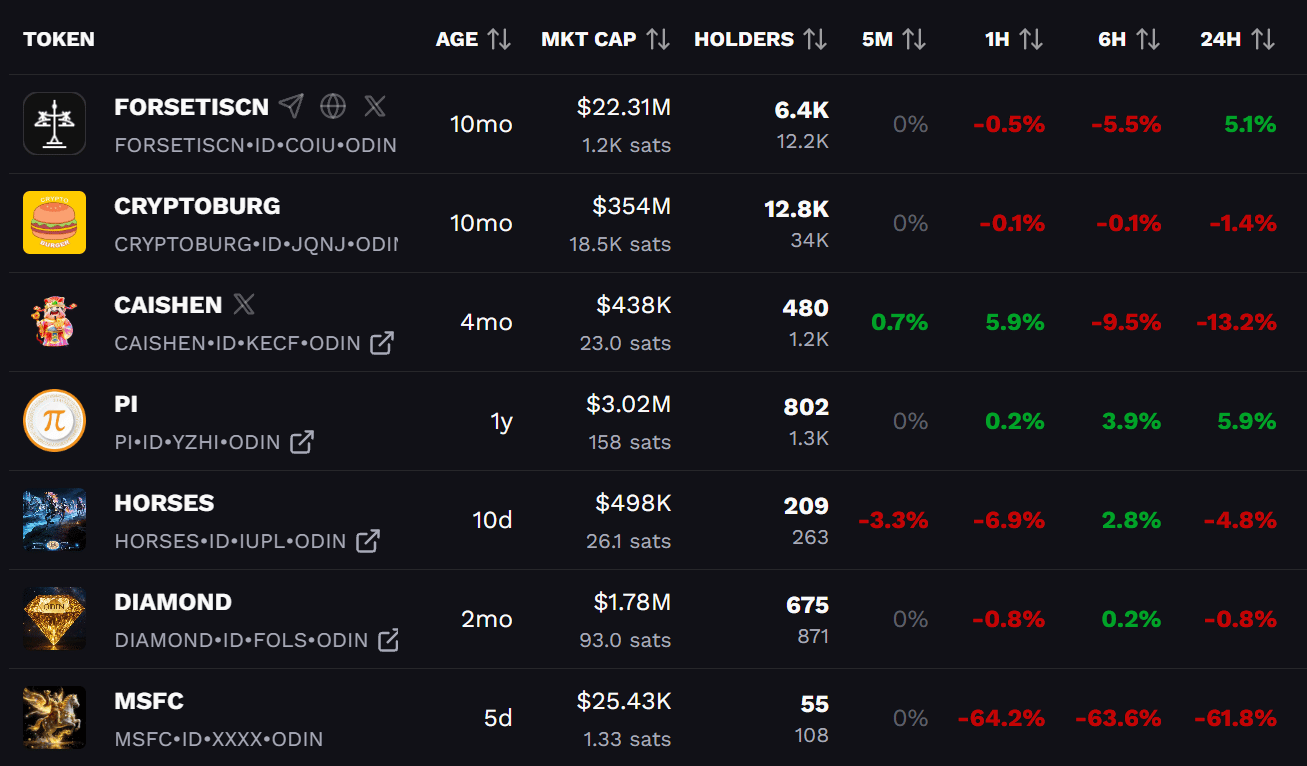Open the MSFC token name link
Screen dimensions: 1307x766
click(149, 701)
